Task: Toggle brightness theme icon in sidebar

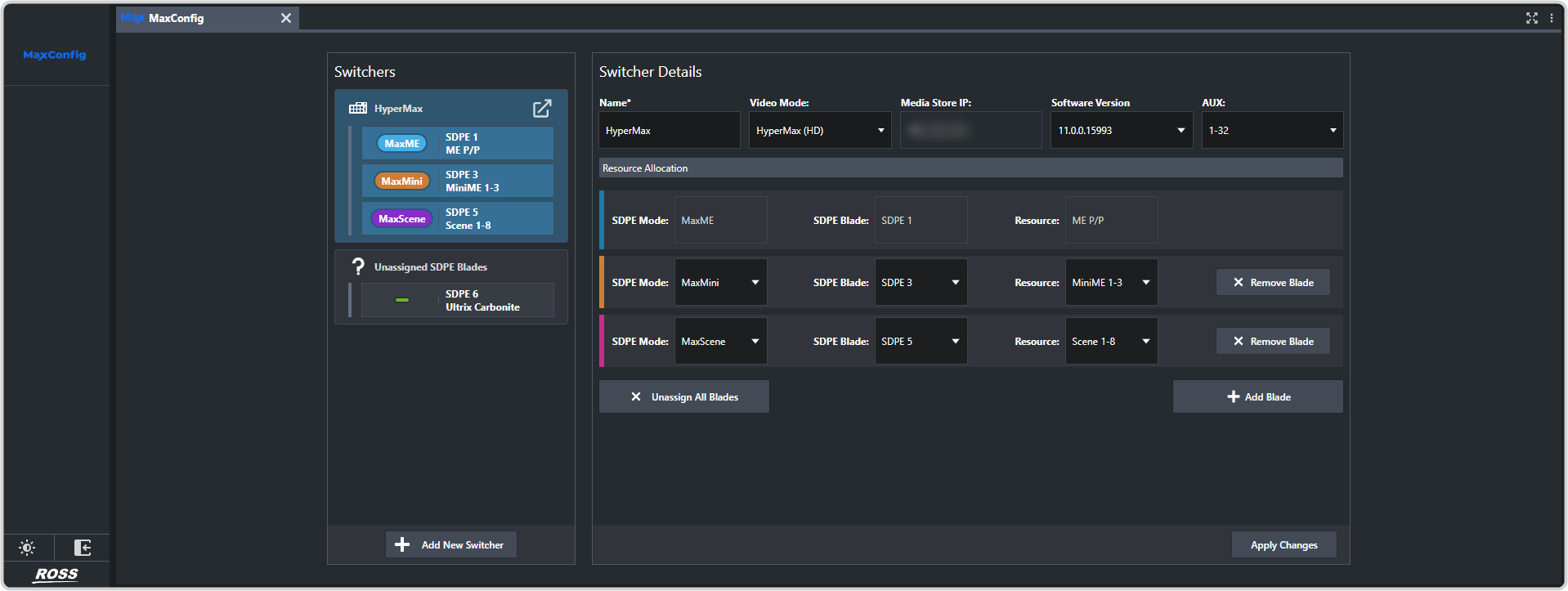Action: coord(27,548)
